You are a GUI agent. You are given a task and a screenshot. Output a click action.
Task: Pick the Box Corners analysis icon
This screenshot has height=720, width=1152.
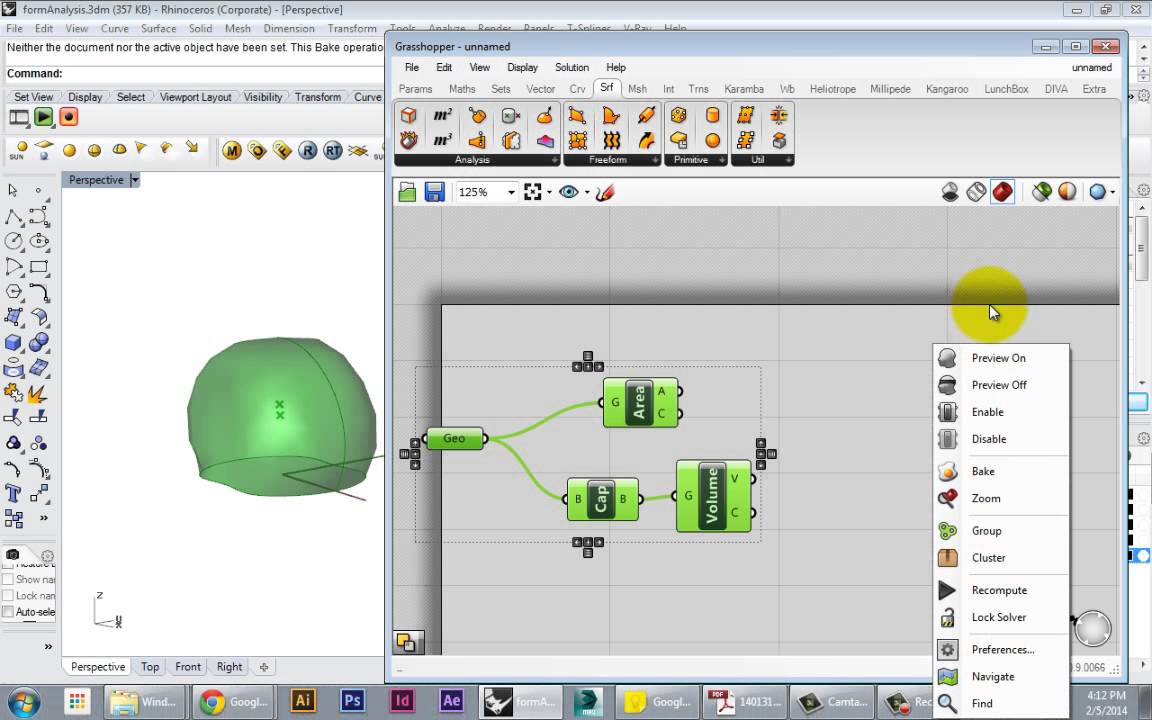point(408,115)
